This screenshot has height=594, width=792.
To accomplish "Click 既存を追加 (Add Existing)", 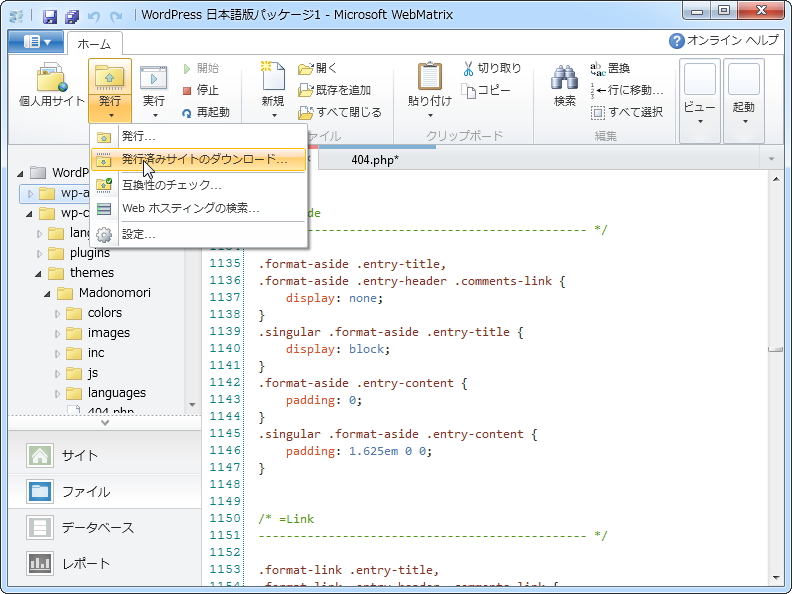I will coord(334,90).
